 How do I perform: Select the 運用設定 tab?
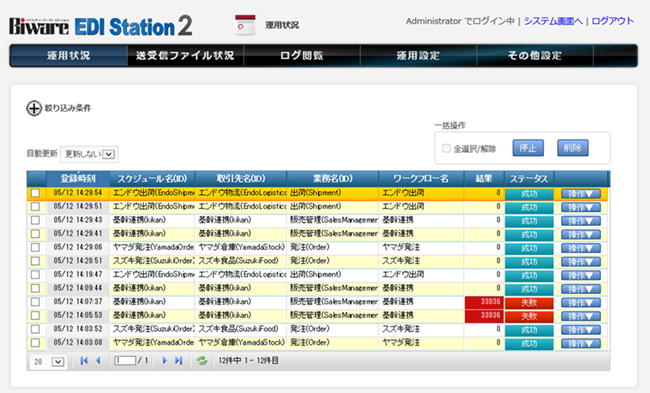click(418, 56)
